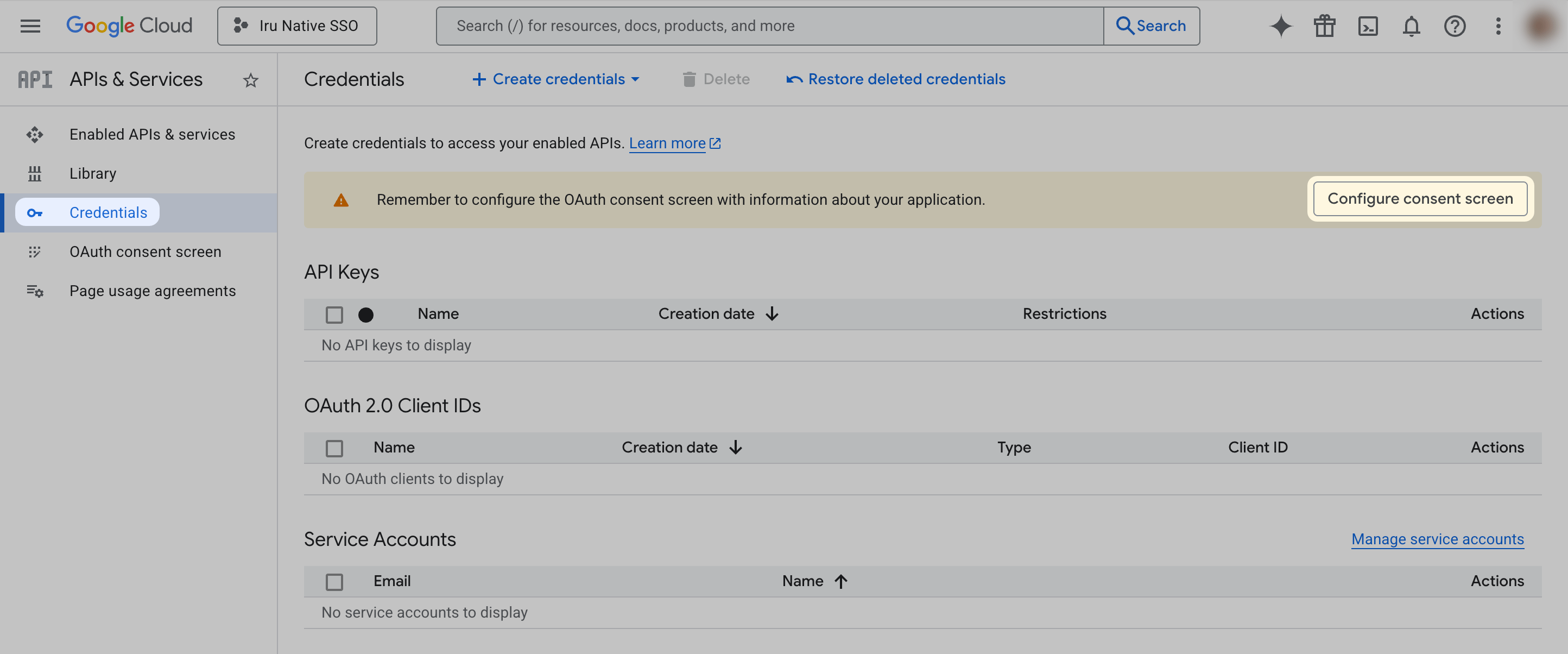Viewport: 1568px width, 654px height.
Task: Click the API Keys Name column header
Action: (x=438, y=314)
